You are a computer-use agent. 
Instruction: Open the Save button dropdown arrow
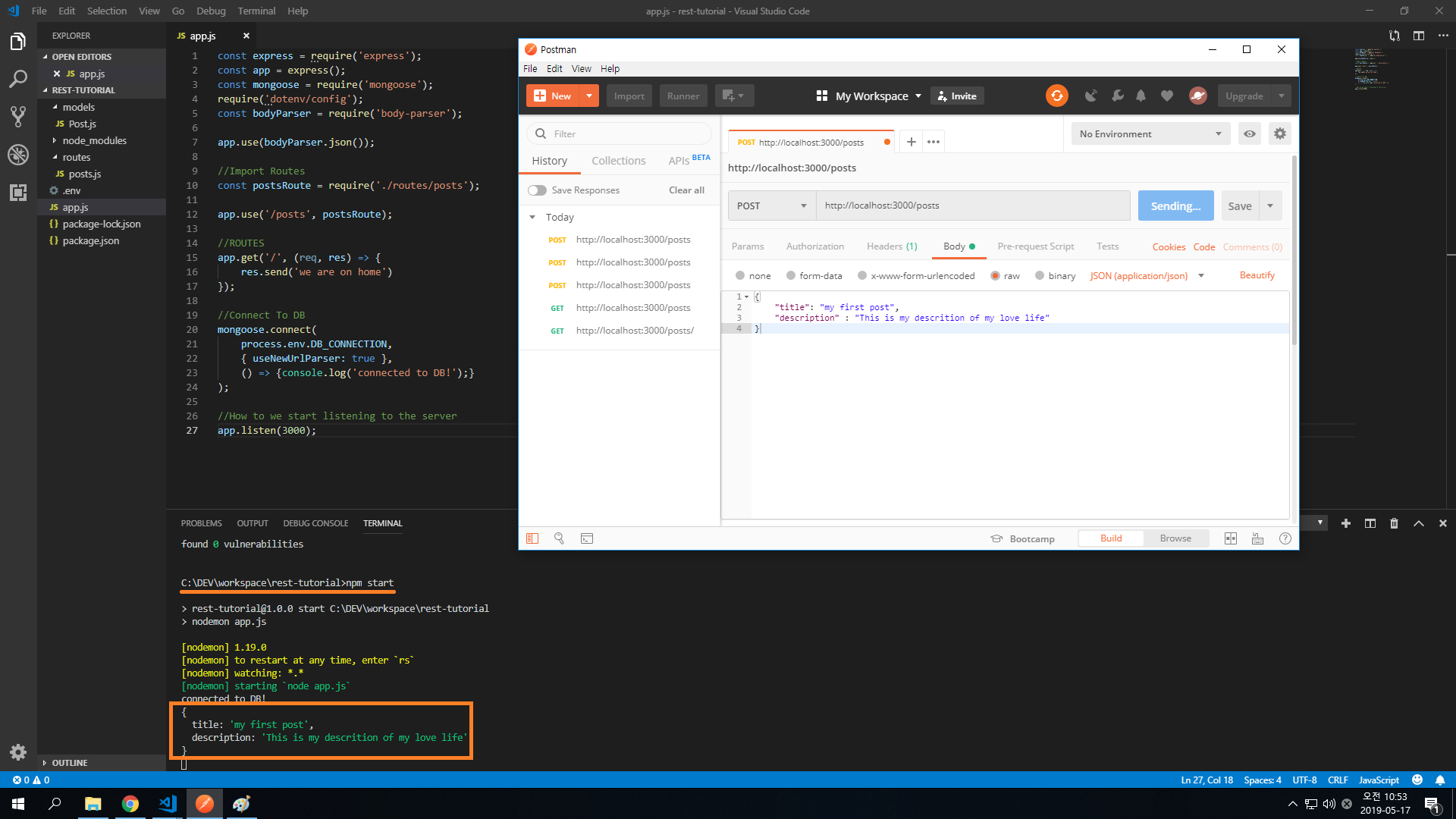1270,206
